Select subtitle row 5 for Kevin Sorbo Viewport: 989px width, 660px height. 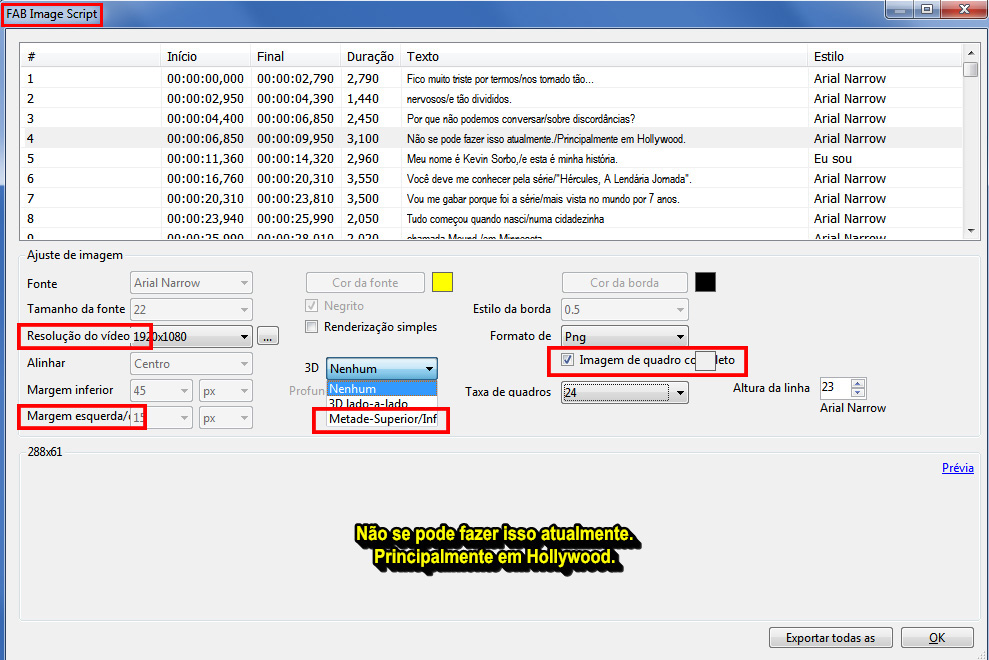[400, 158]
